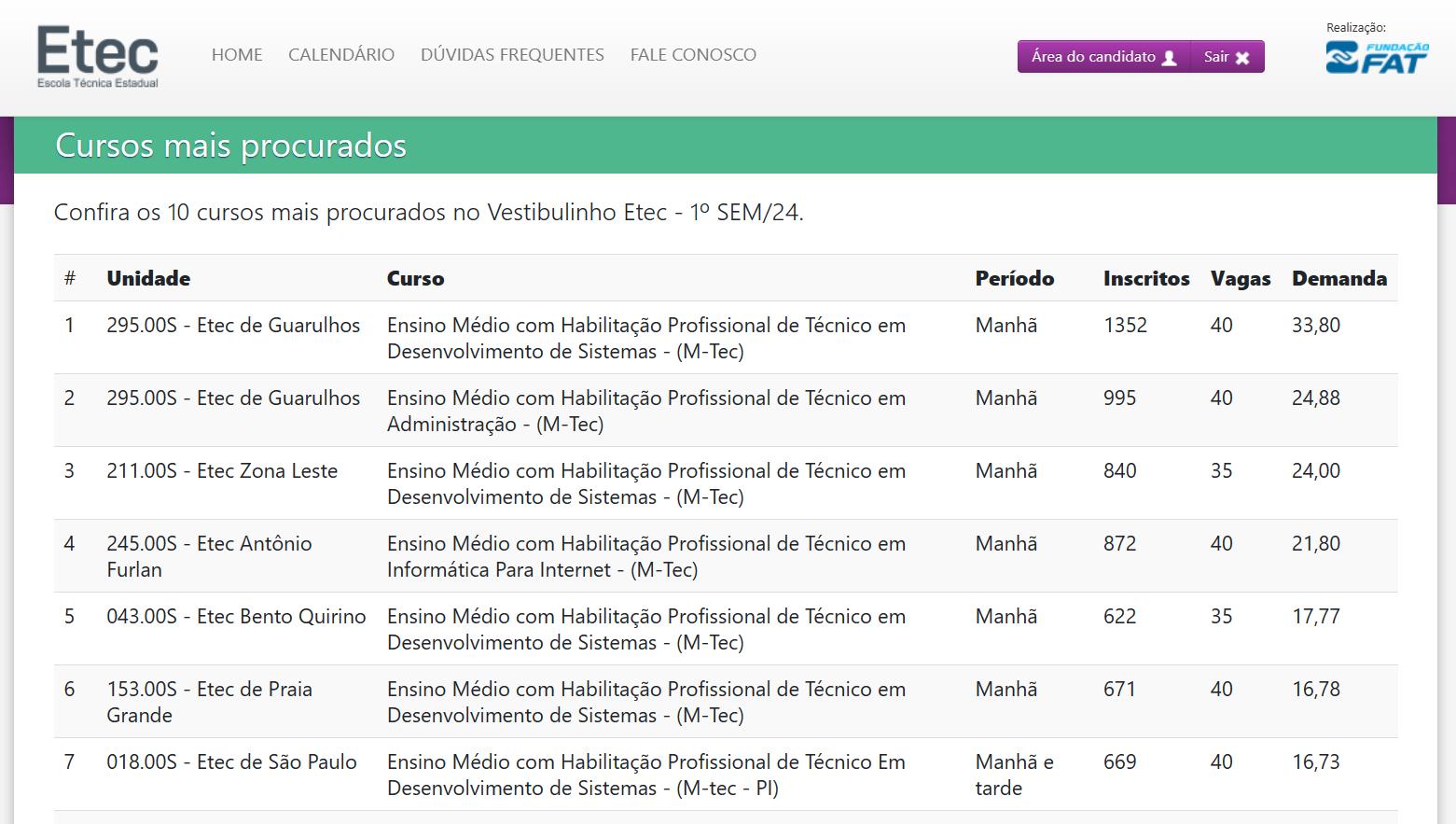Click the Demanda value 21,80
This screenshot has width=1456, height=824.
pos(1316,544)
